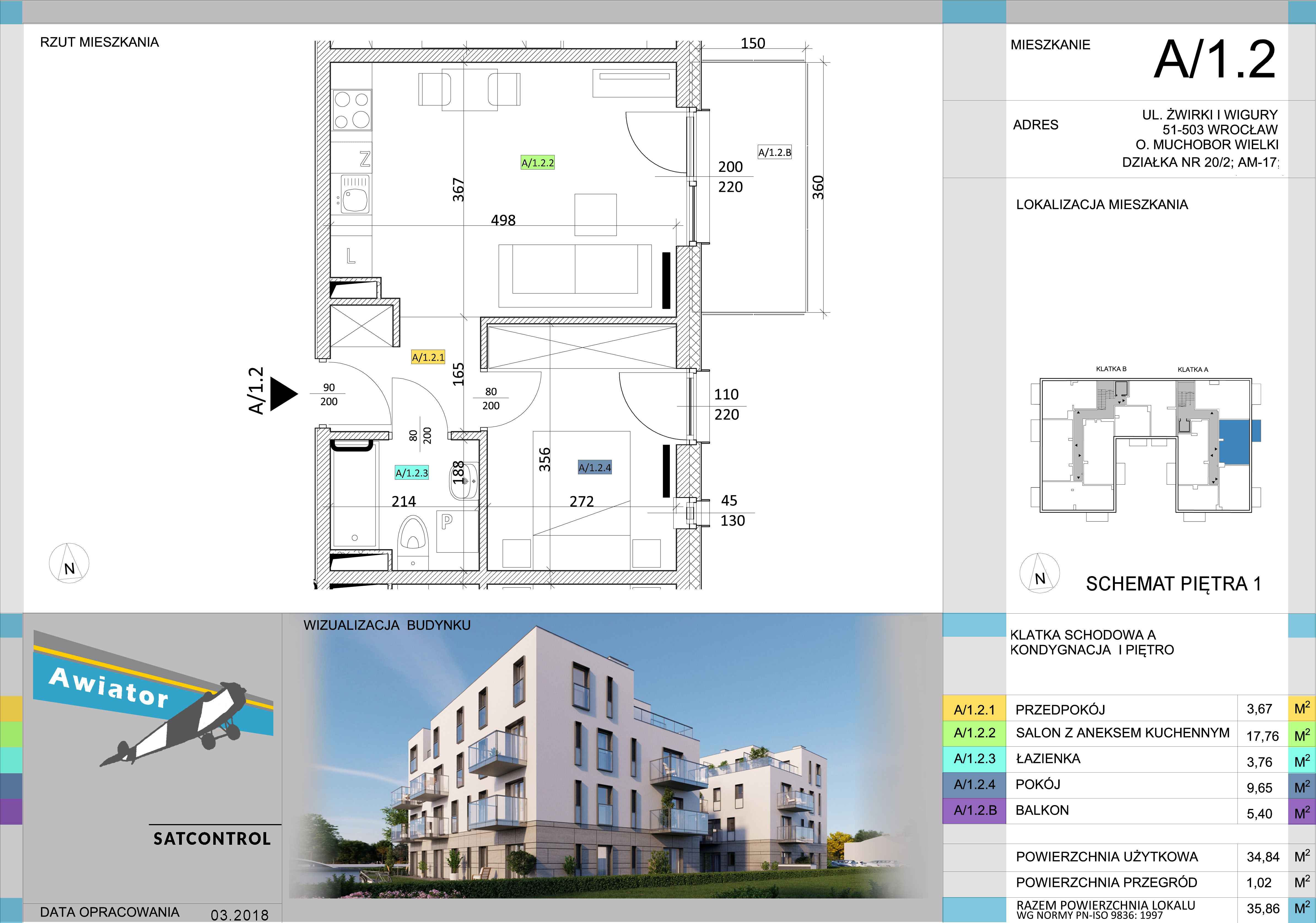Click the 150 balcony depth dimension
1316x923 pixels.
point(753,44)
